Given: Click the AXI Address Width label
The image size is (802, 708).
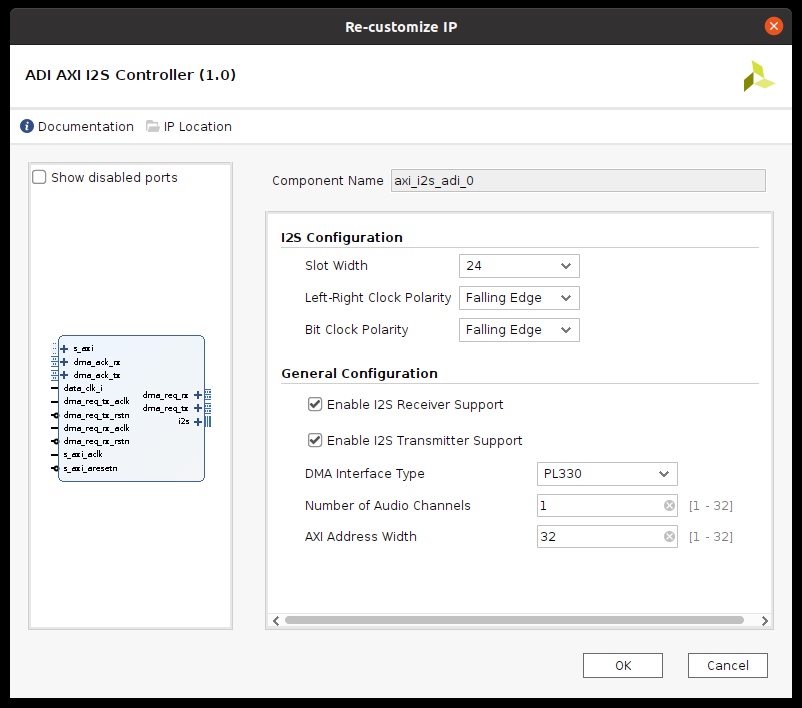Looking at the screenshot, I should pos(361,537).
